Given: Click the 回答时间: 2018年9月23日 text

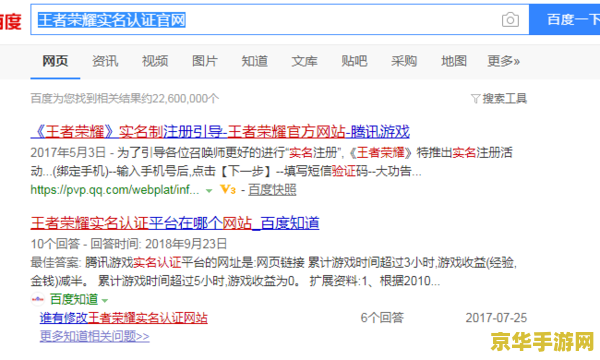Looking at the screenshot, I should [159, 244].
